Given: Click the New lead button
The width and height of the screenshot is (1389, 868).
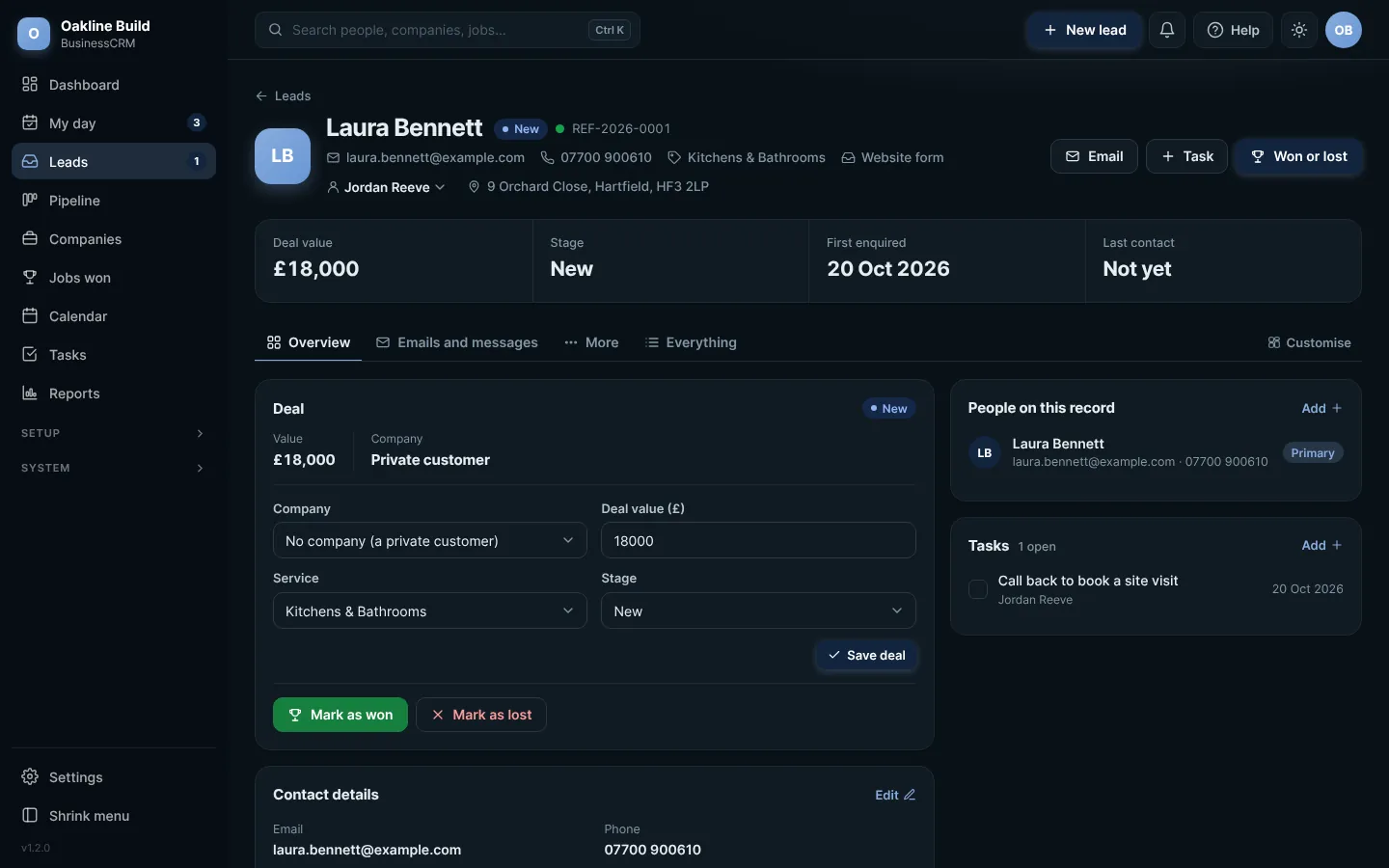Looking at the screenshot, I should [x=1085, y=30].
